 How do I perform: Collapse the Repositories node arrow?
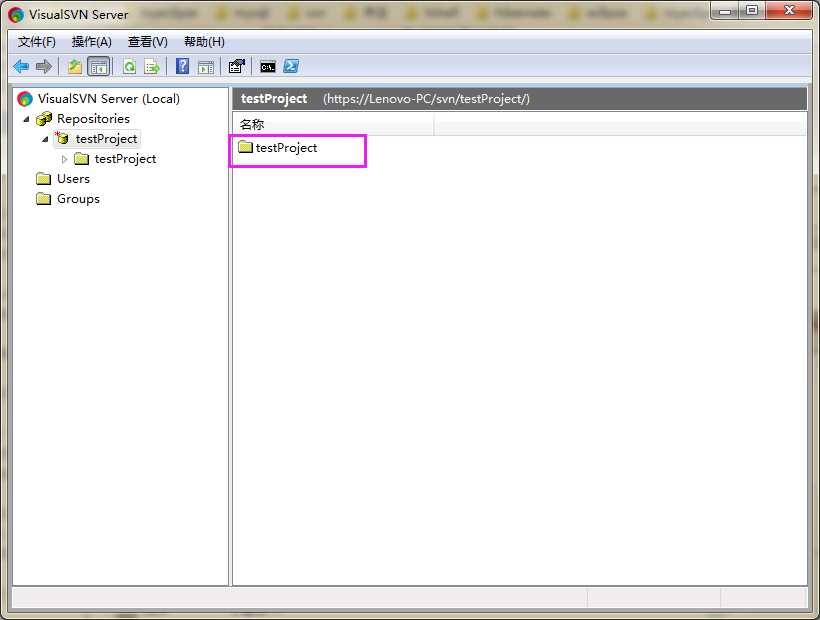[x=26, y=119]
